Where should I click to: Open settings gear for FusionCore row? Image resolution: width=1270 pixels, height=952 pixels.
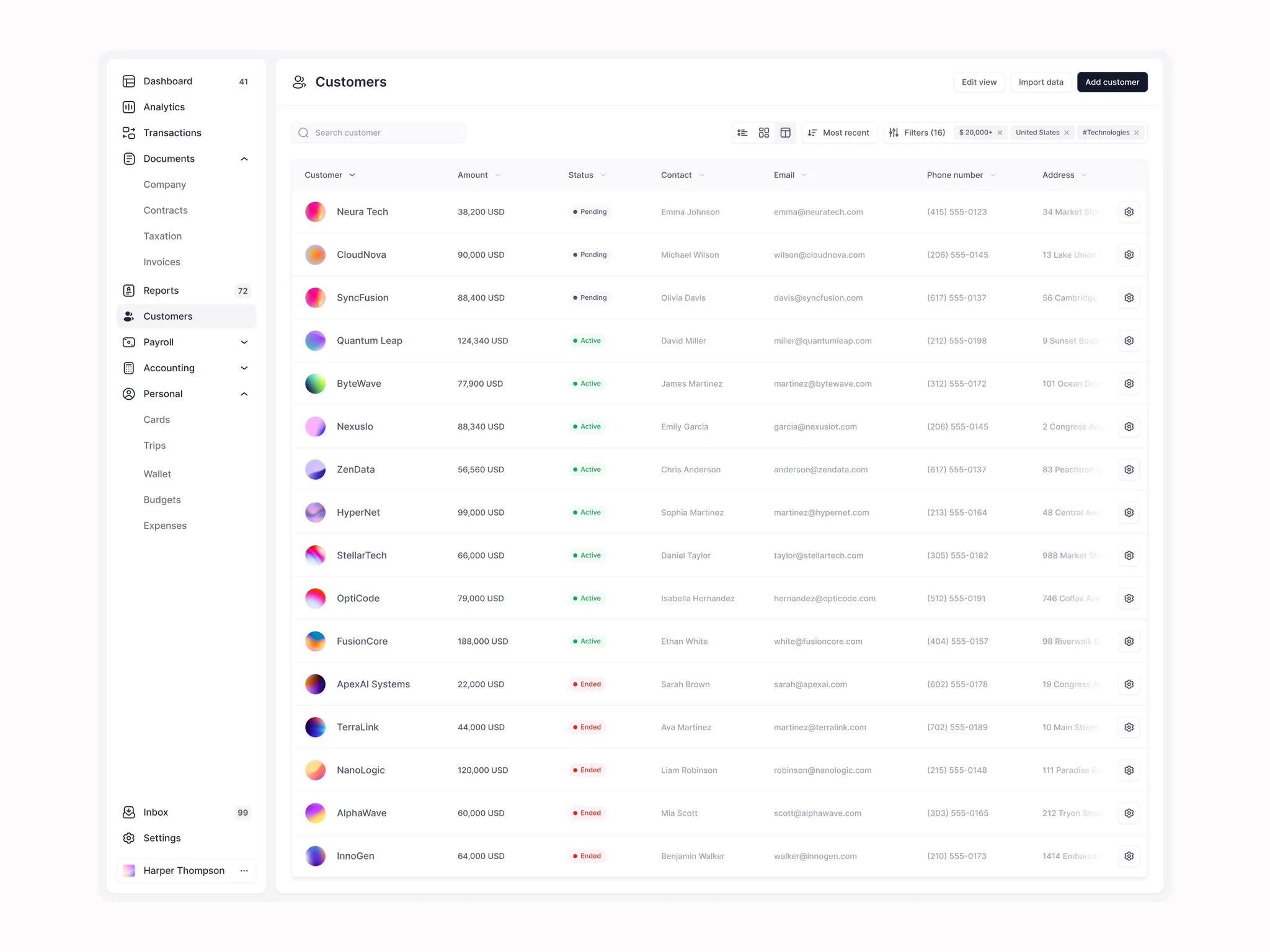(x=1129, y=641)
